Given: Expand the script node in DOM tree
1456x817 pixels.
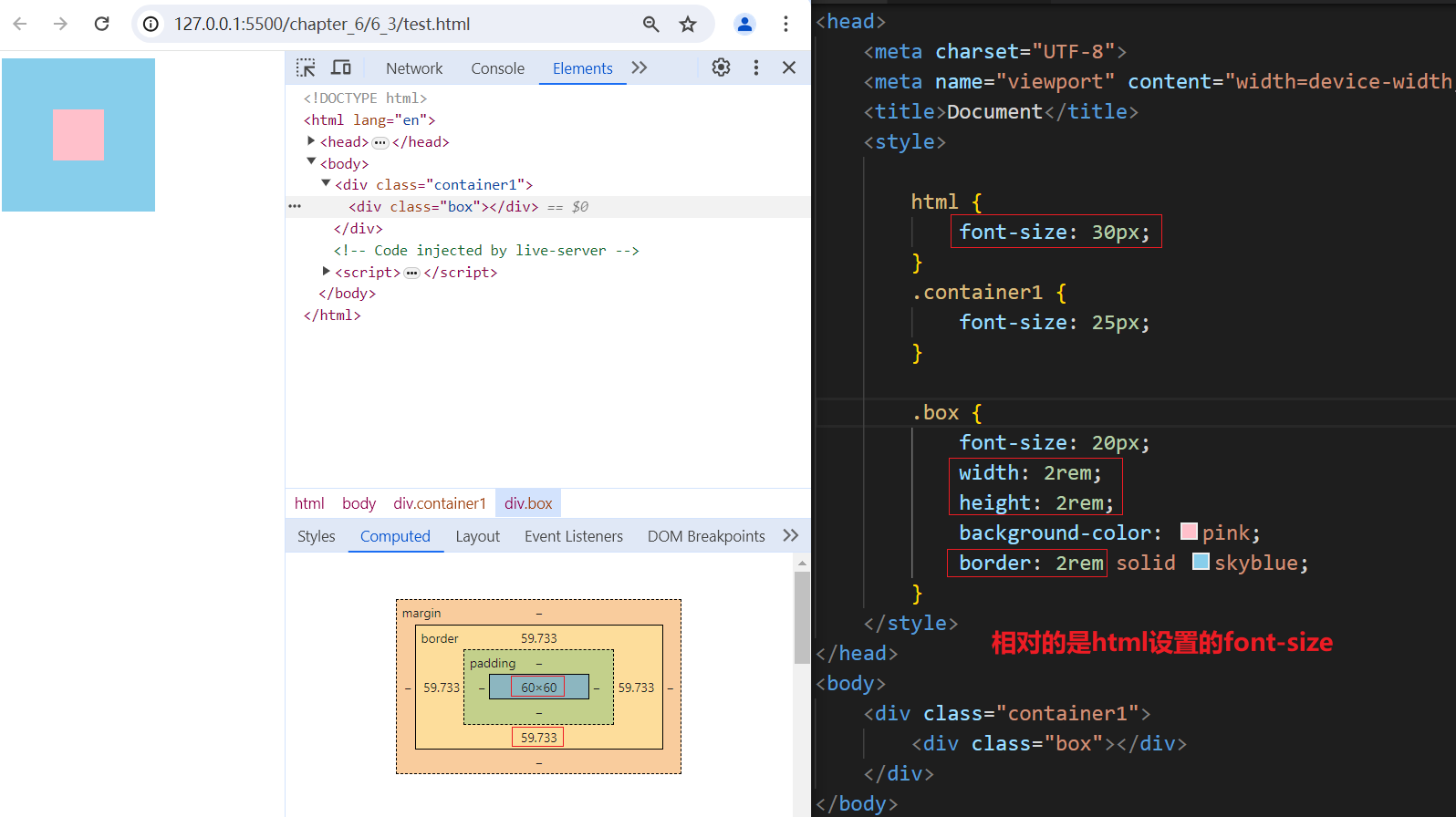Looking at the screenshot, I should point(326,271).
